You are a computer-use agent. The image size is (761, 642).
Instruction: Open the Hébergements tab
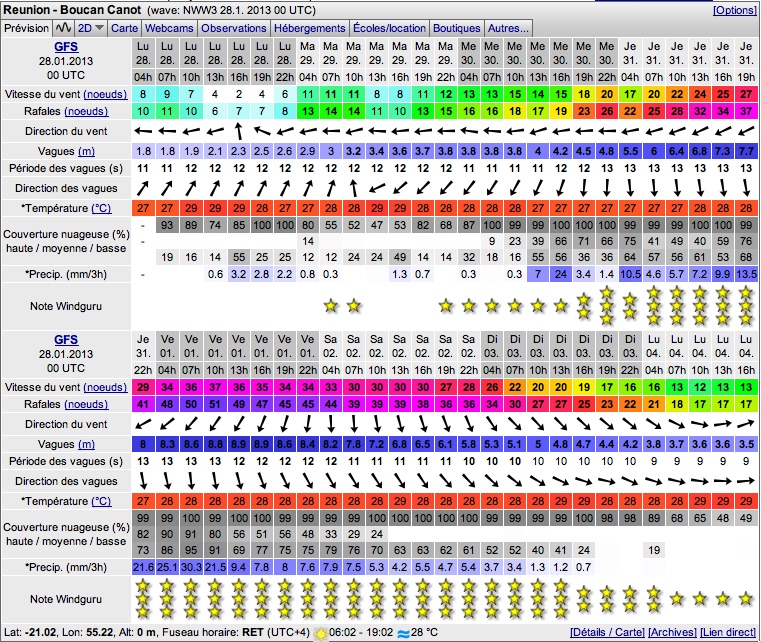[310, 29]
